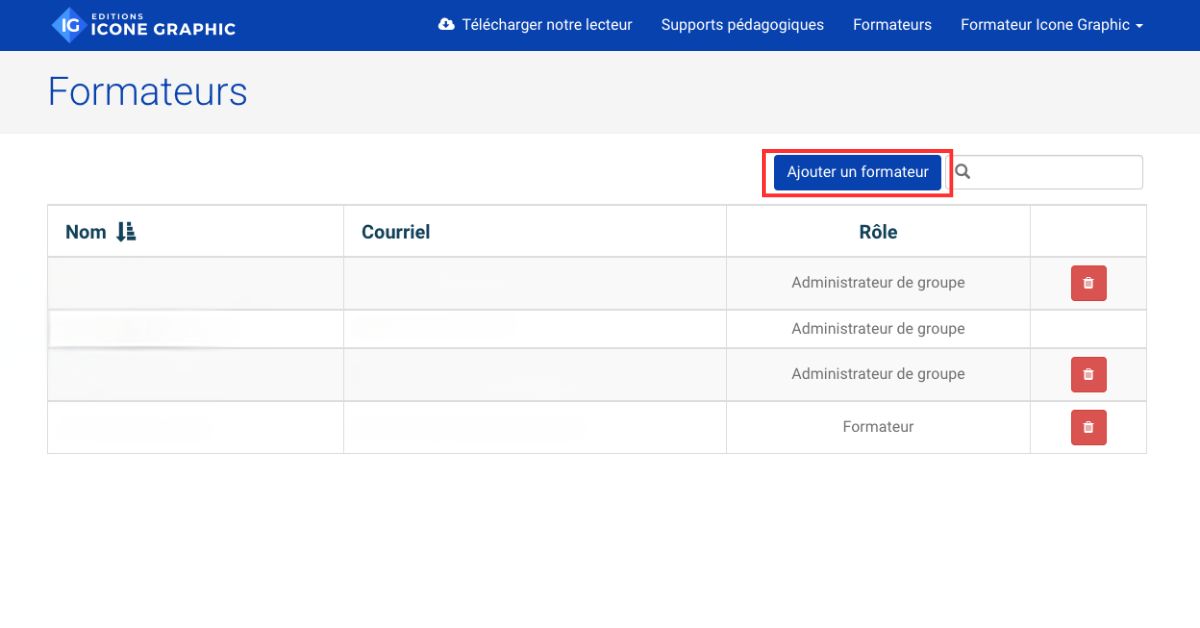Click the Télécharger notre lecteur link
Image resolution: width=1200 pixels, height=628 pixels.
546,25
